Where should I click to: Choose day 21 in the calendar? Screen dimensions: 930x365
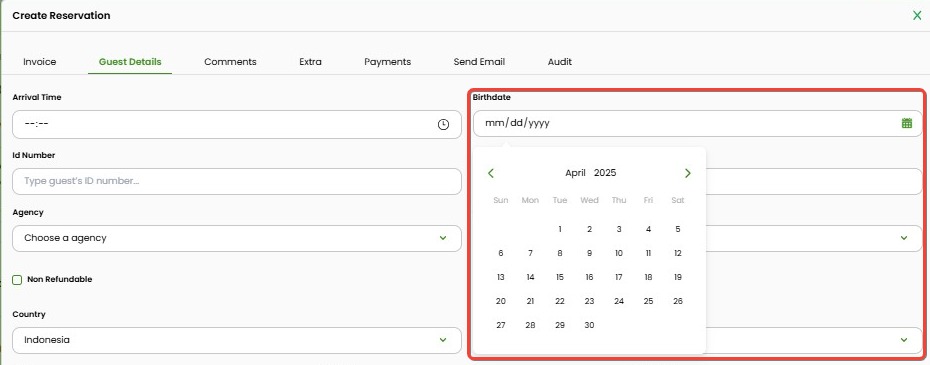(530, 301)
